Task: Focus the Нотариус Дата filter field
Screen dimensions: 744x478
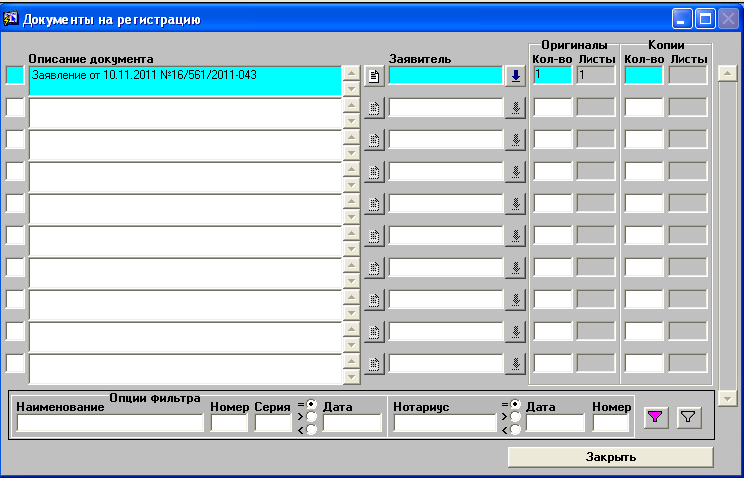Action: pyautogui.click(x=555, y=422)
